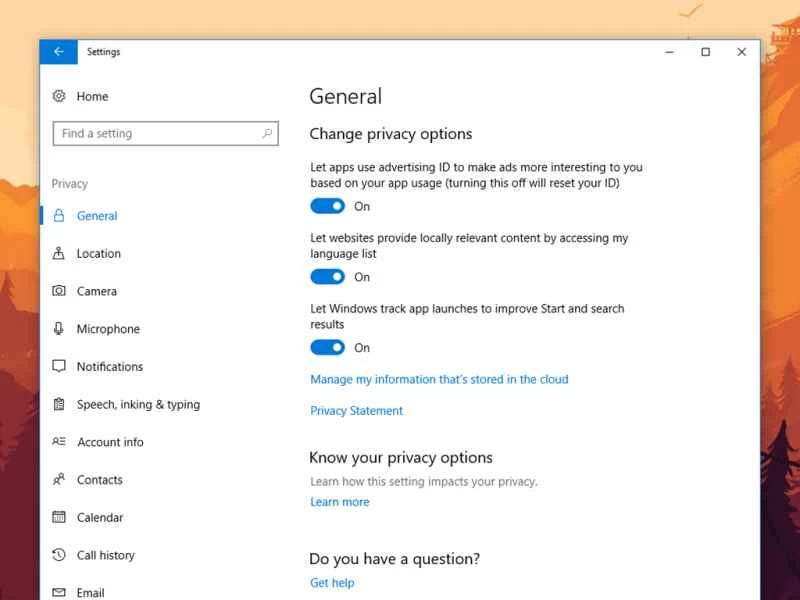Open Manage my information stored in the cloud
Image resolution: width=800 pixels, height=600 pixels.
click(440, 379)
